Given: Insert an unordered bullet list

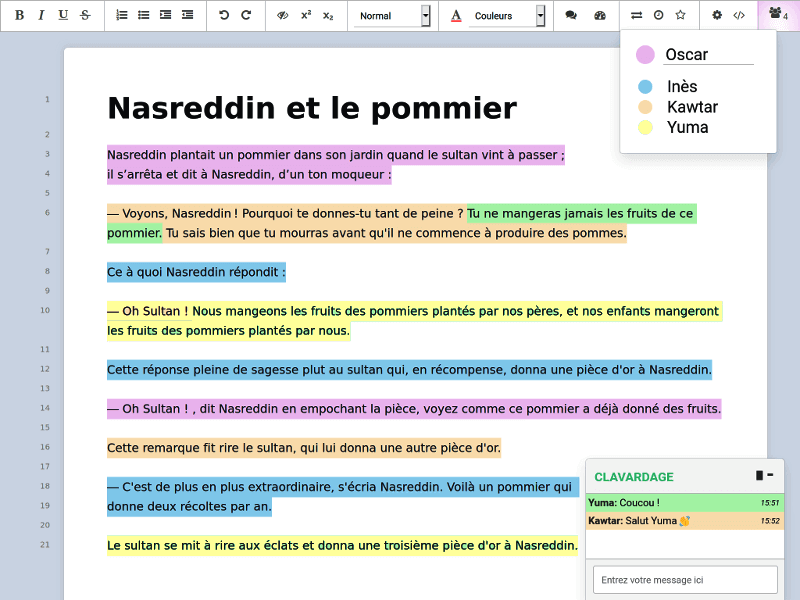Looking at the screenshot, I should pyautogui.click(x=144, y=15).
